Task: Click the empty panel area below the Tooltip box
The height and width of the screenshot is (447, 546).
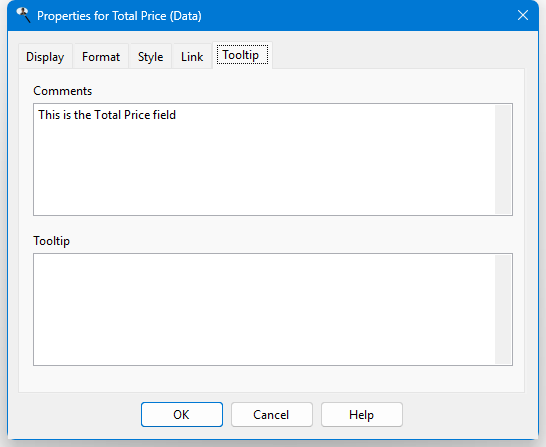Action: pyautogui.click(x=272, y=379)
